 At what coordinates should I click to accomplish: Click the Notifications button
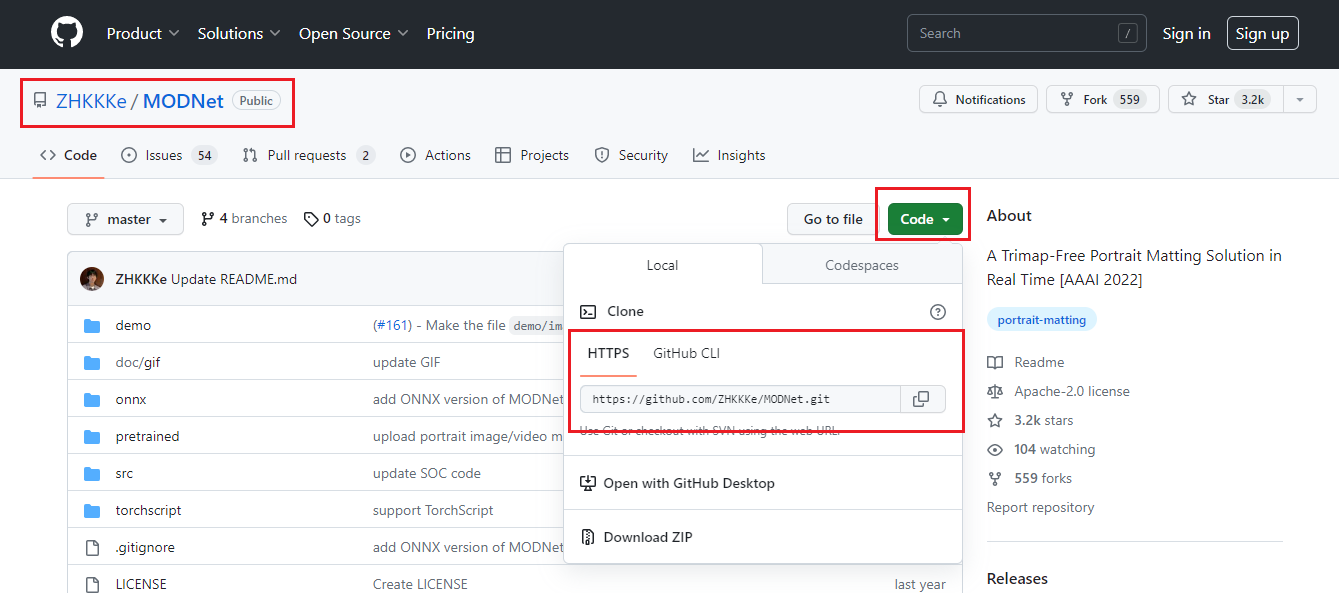click(x=978, y=100)
